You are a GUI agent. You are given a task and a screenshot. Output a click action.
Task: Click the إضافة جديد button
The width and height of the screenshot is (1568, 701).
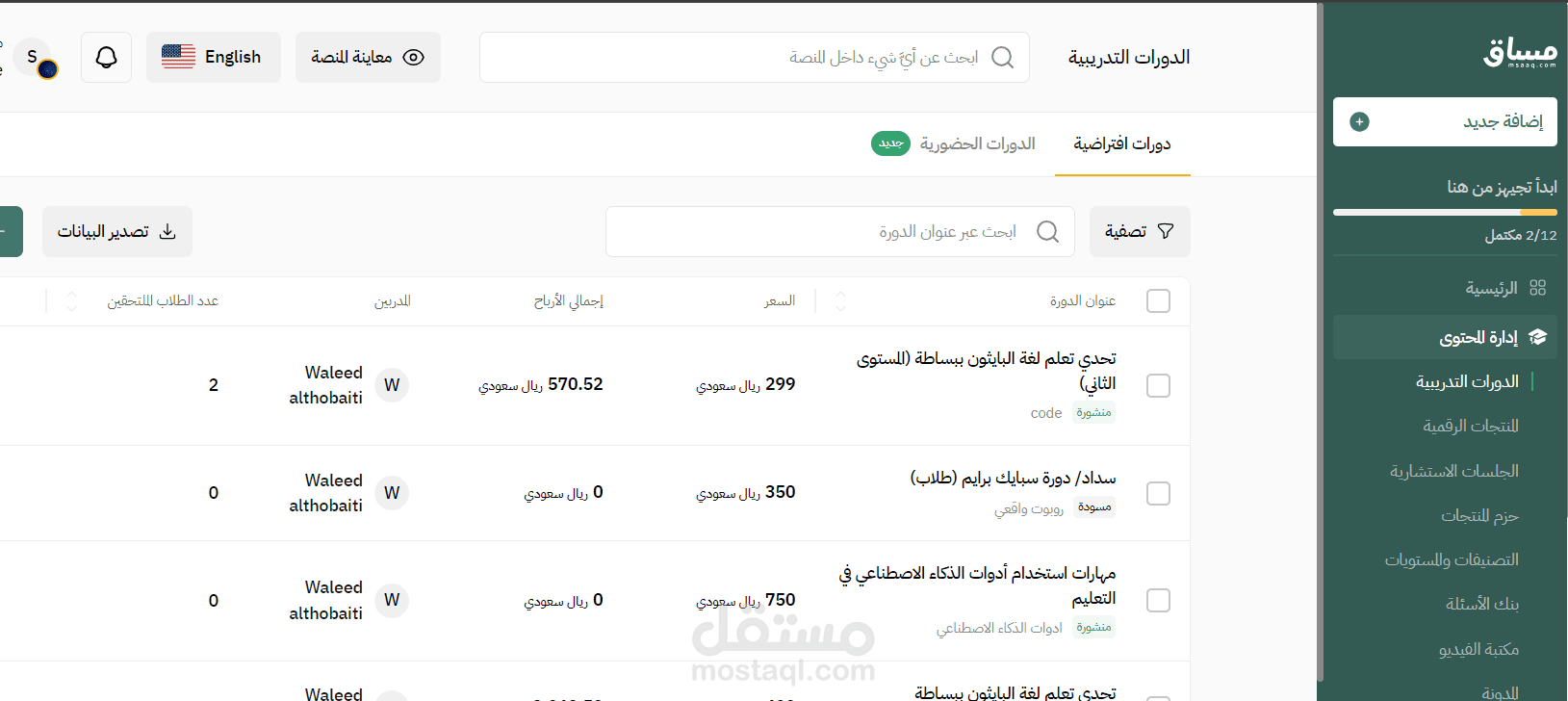coord(1445,121)
